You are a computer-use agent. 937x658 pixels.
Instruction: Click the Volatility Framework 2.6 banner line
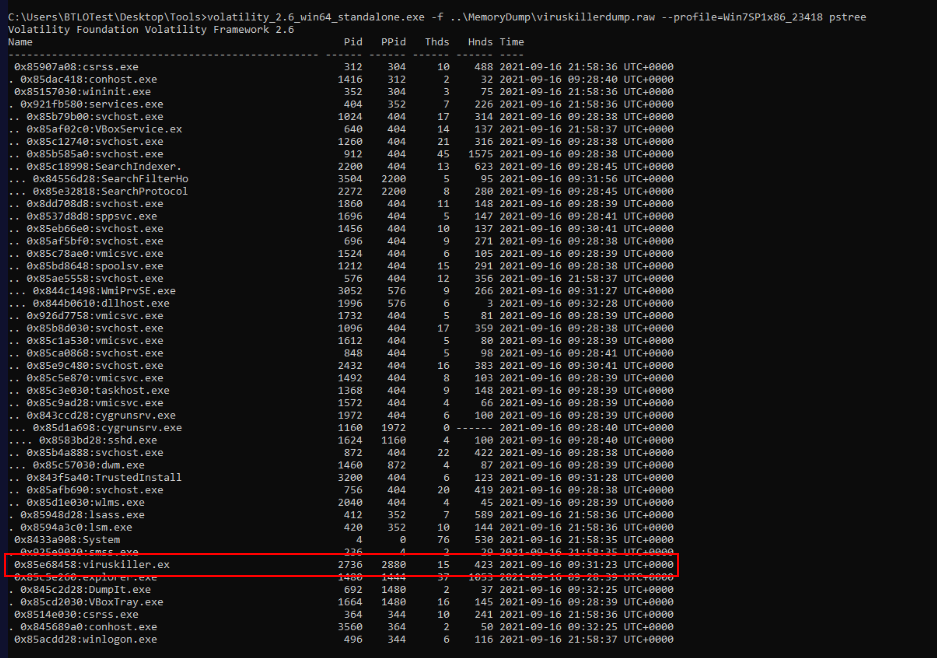pyautogui.click(x=151, y=30)
